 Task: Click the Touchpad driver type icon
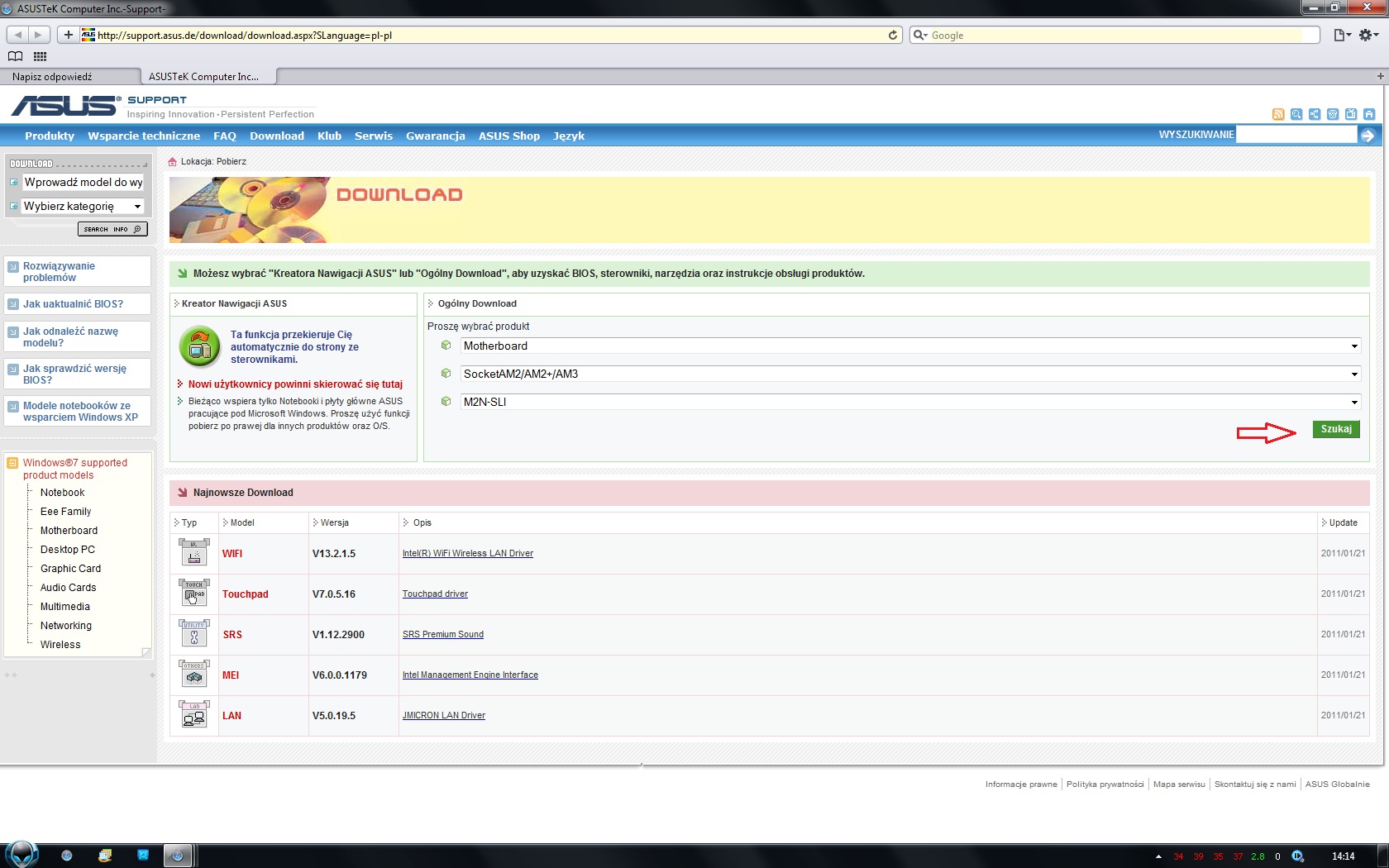(x=194, y=594)
